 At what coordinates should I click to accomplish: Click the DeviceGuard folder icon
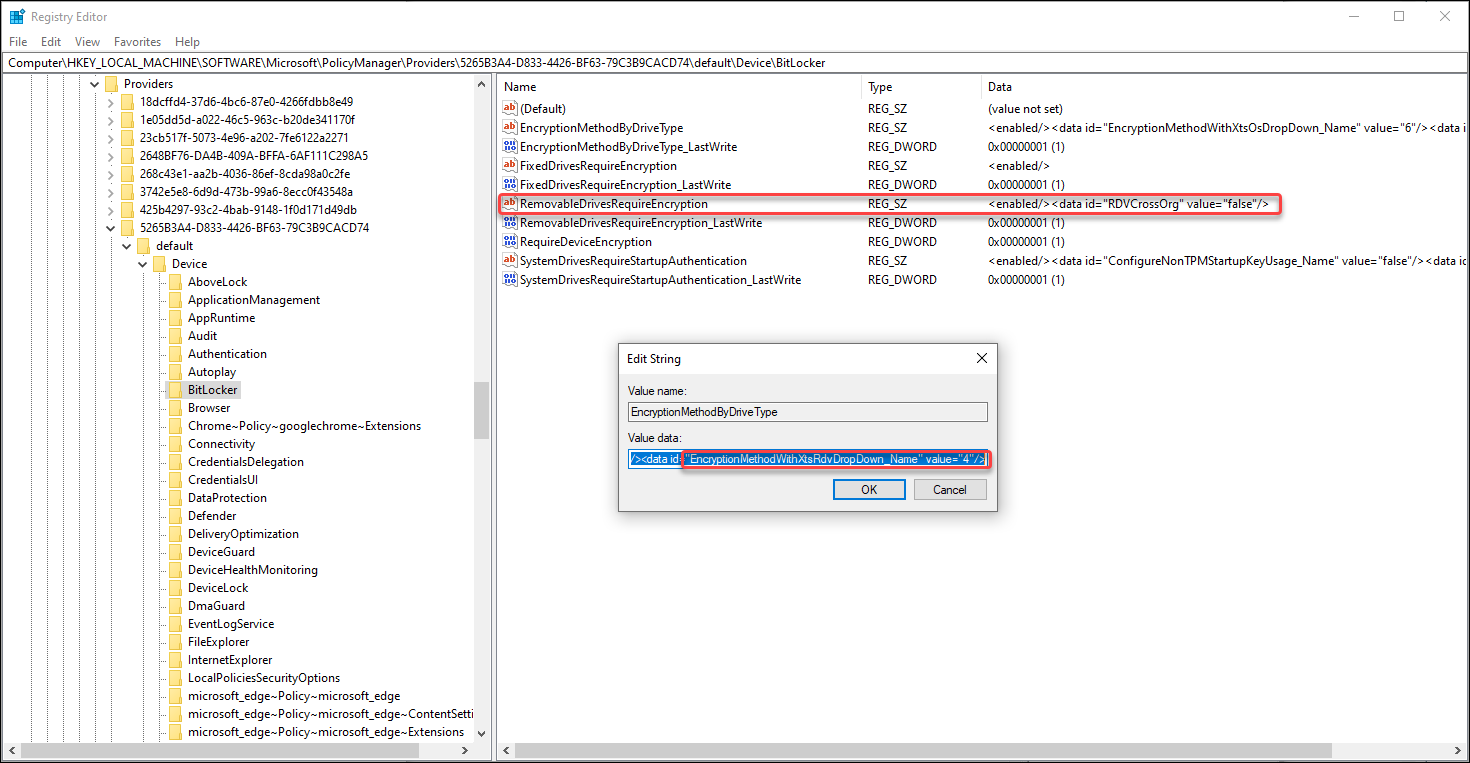175,552
